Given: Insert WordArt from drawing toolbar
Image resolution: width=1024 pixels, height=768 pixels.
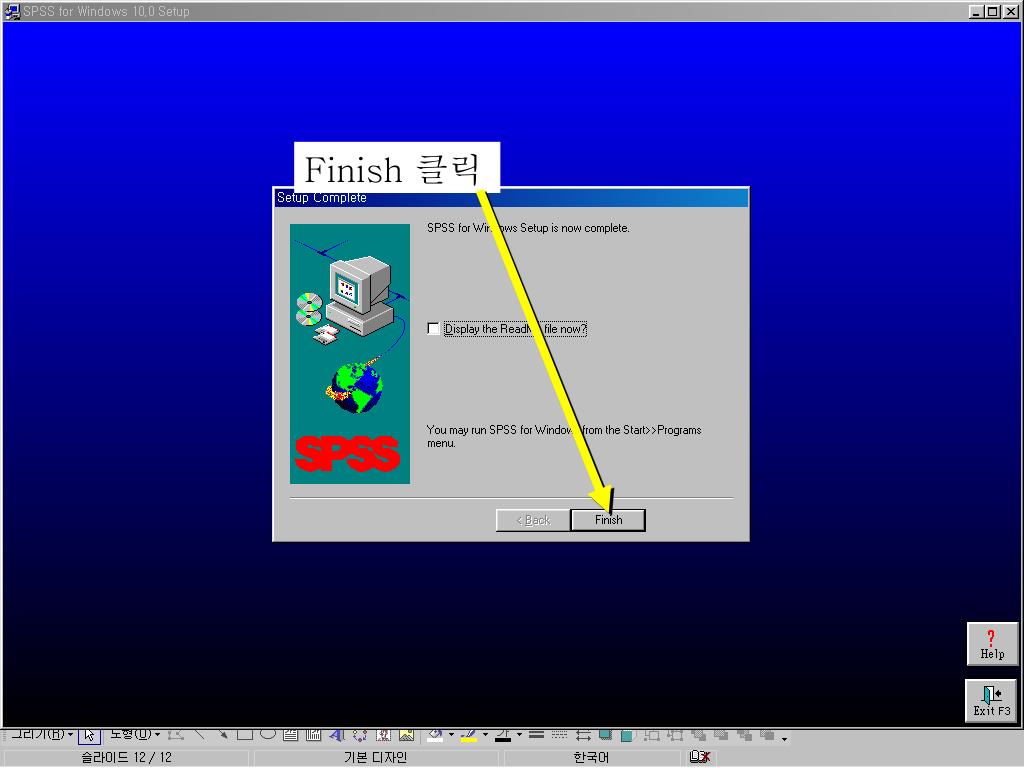Looking at the screenshot, I should pos(336,735).
